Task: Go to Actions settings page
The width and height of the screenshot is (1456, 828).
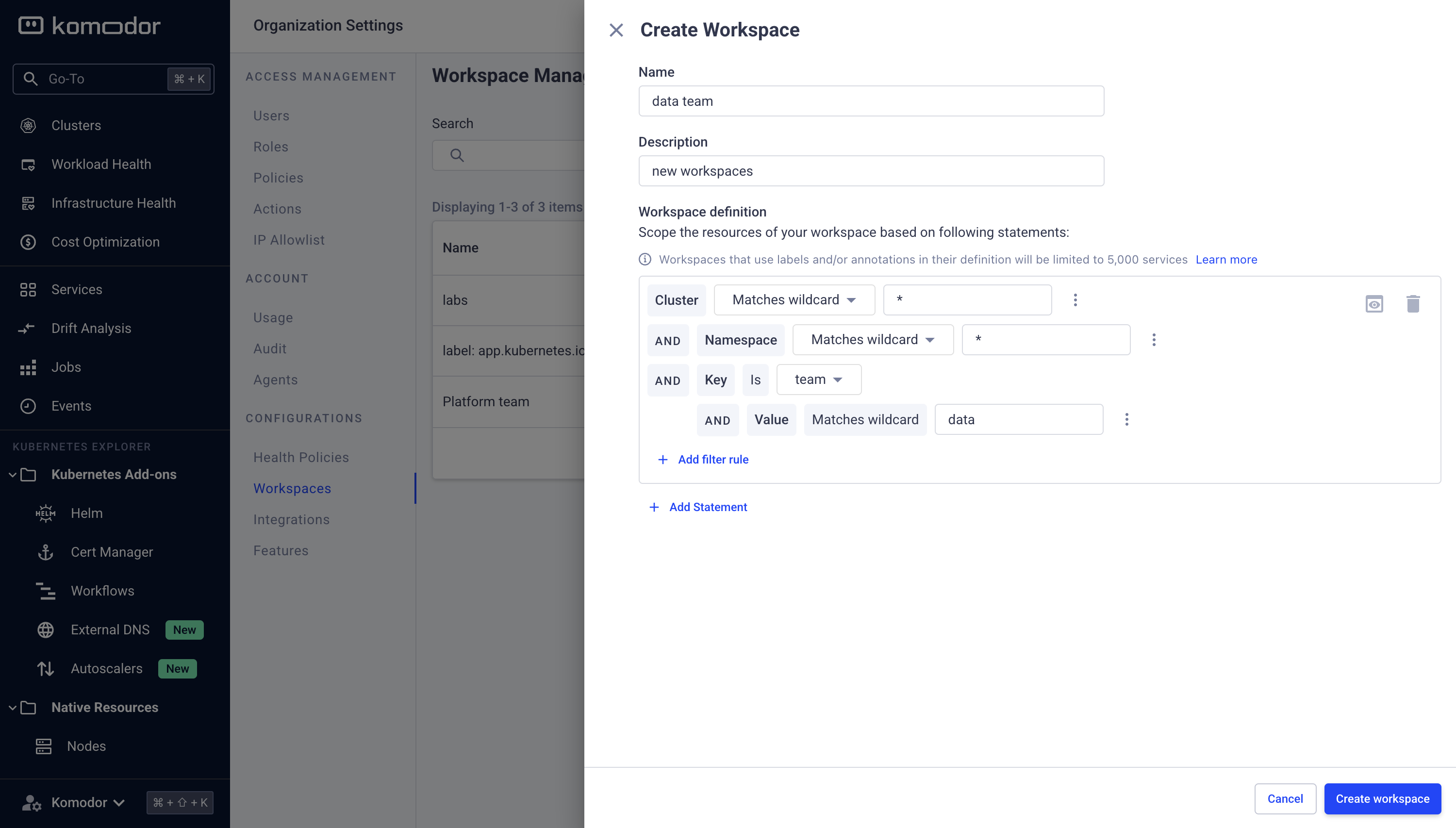Action: point(278,209)
